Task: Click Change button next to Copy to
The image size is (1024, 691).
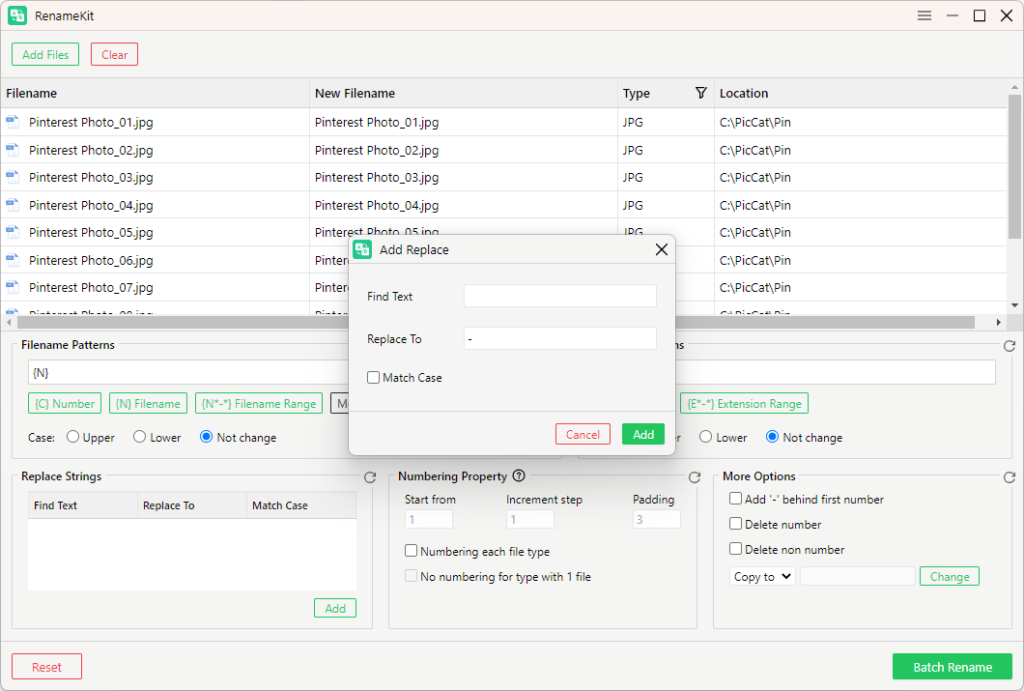Action: 949,576
